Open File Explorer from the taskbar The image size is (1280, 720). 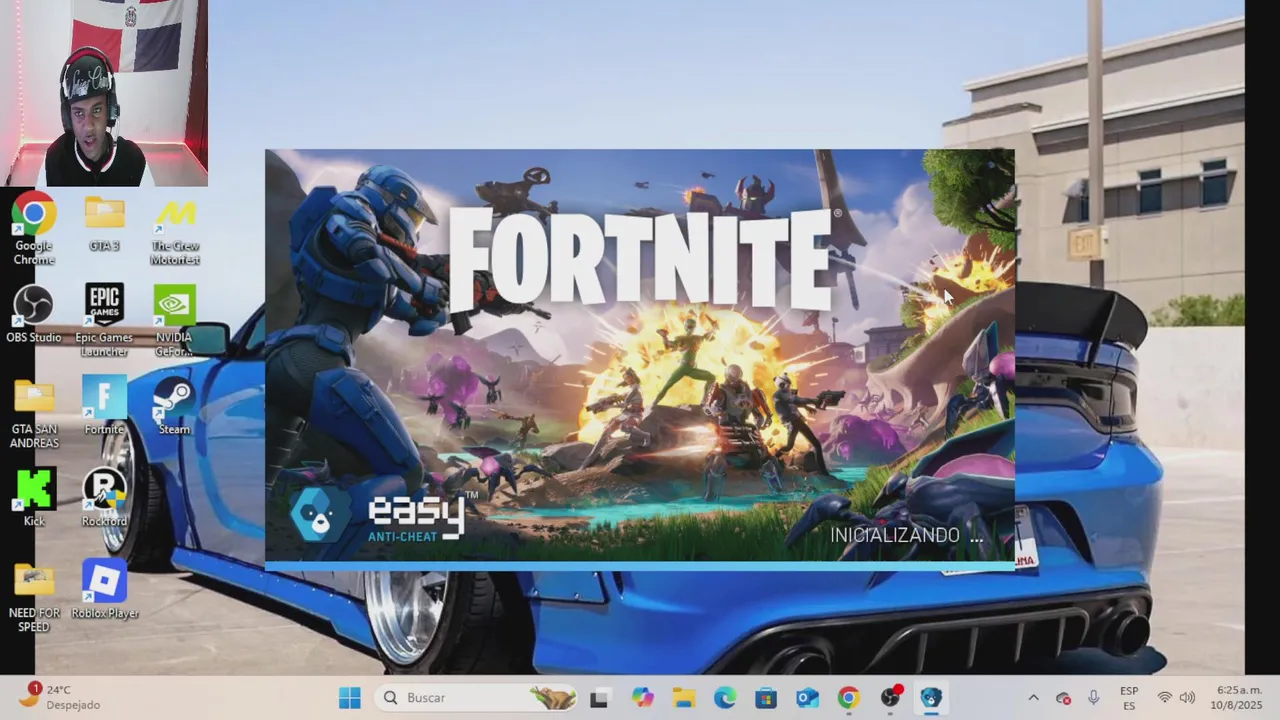click(x=683, y=698)
